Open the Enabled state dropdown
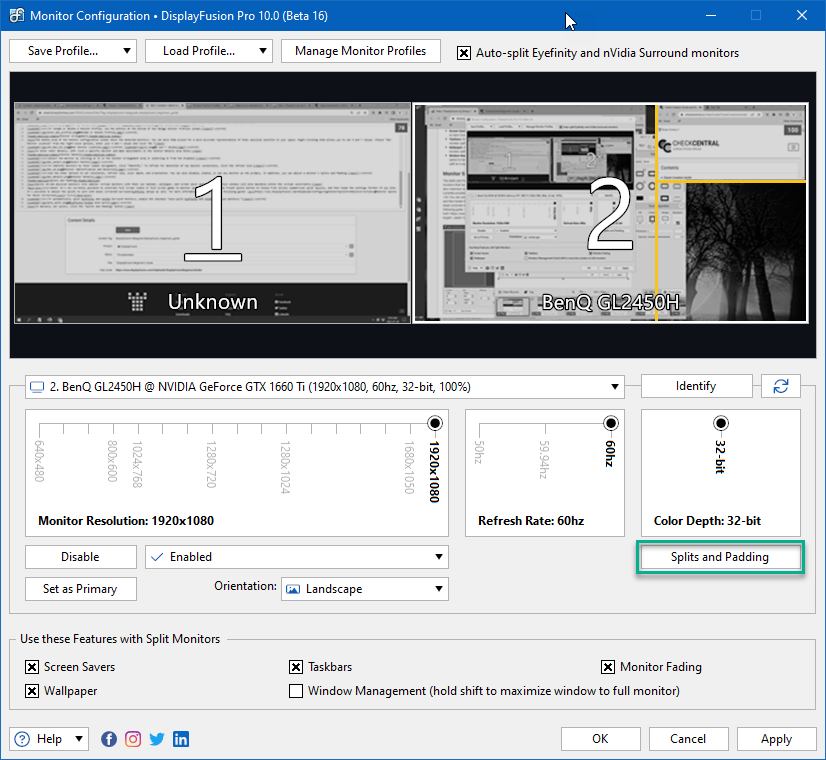 click(x=297, y=557)
